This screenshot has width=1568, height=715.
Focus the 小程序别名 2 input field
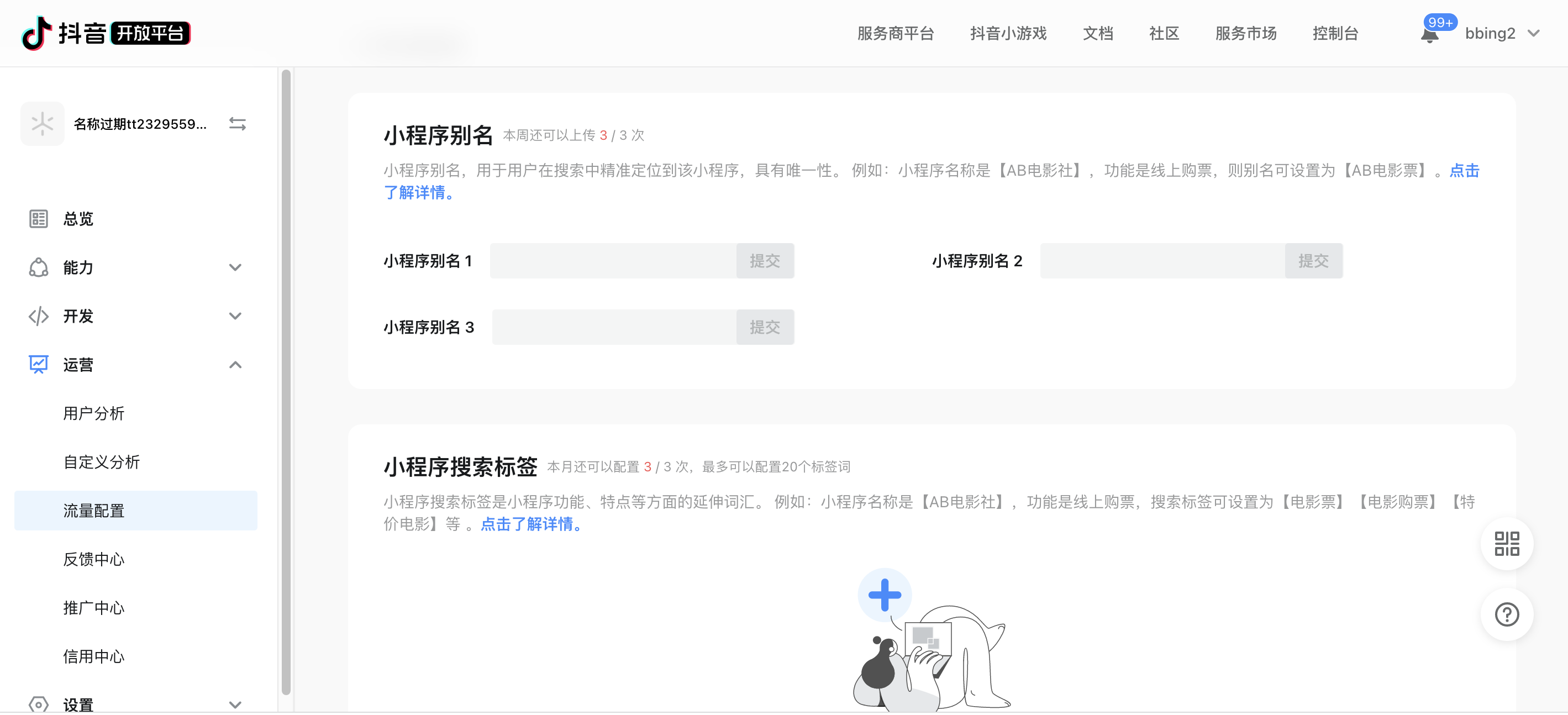click(x=1162, y=261)
